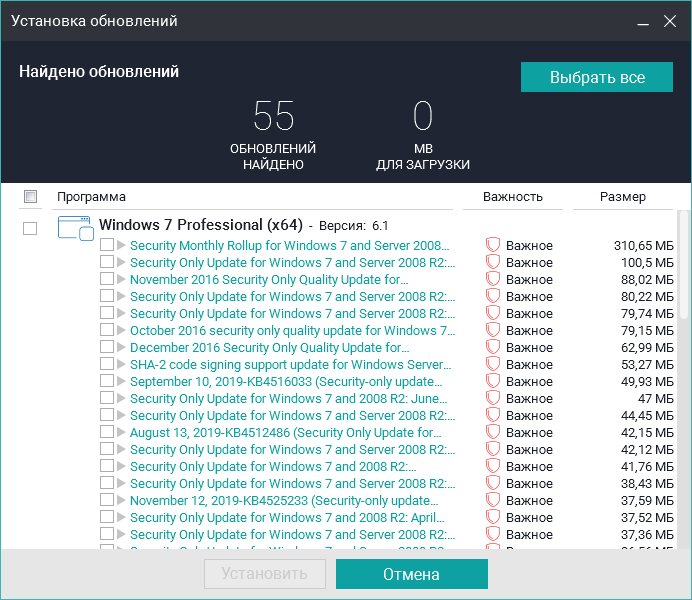Click shield icon in the 42,12 МБ row
The height and width of the screenshot is (600, 692).
coord(493,449)
